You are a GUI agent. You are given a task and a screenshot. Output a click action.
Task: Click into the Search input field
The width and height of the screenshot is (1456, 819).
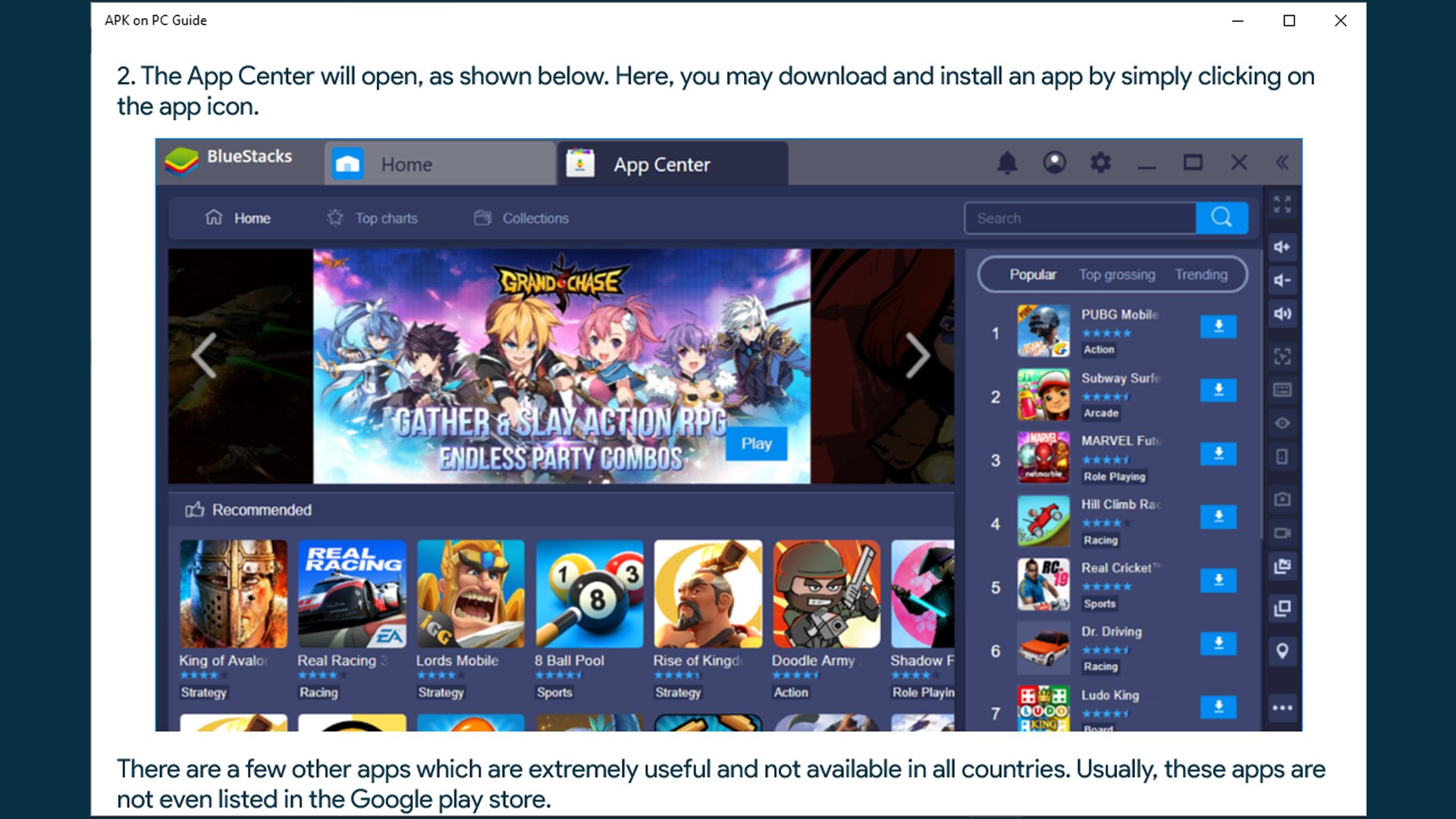(x=1080, y=218)
